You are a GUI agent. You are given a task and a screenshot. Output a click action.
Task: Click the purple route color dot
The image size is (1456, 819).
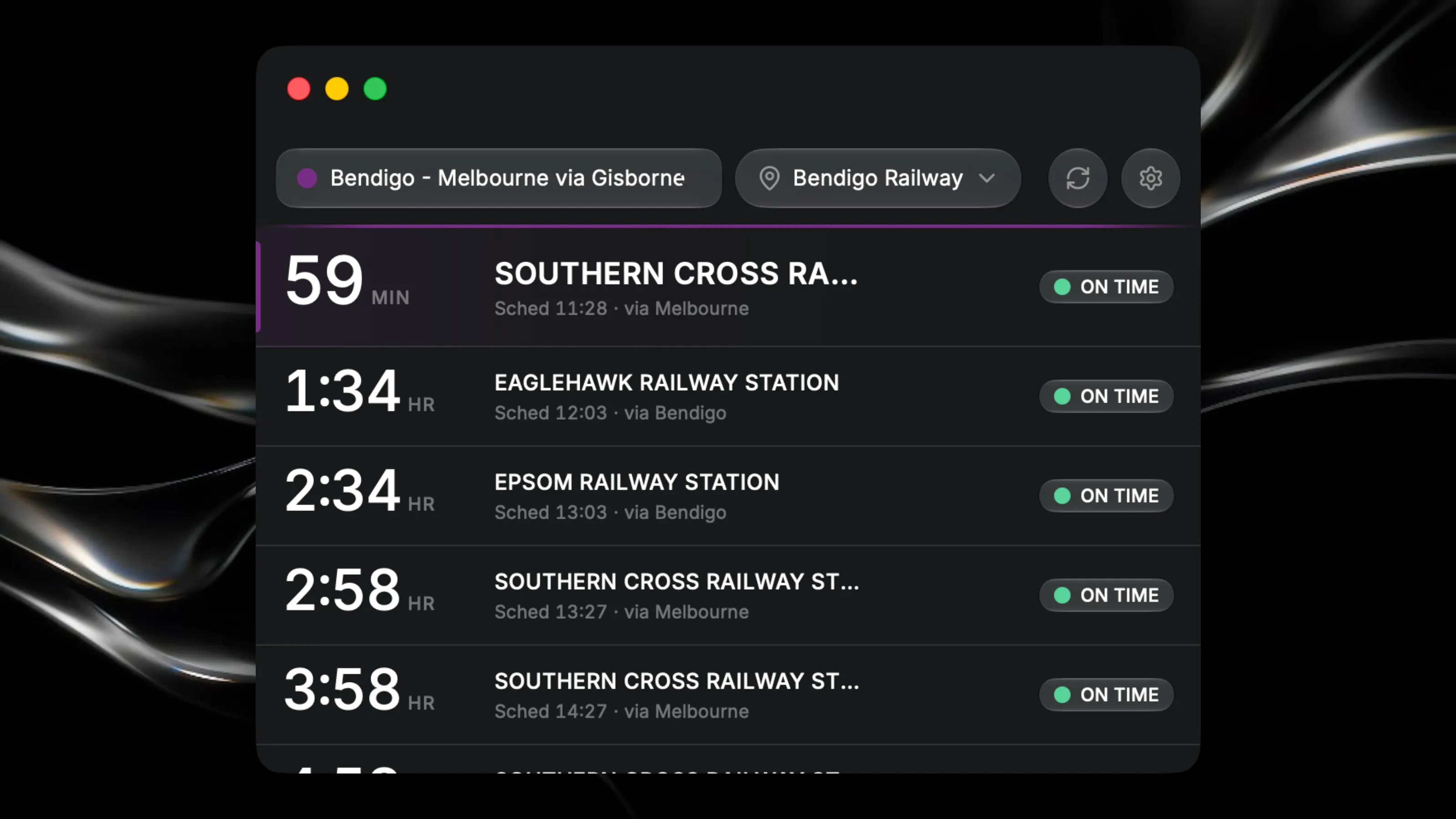(x=307, y=178)
